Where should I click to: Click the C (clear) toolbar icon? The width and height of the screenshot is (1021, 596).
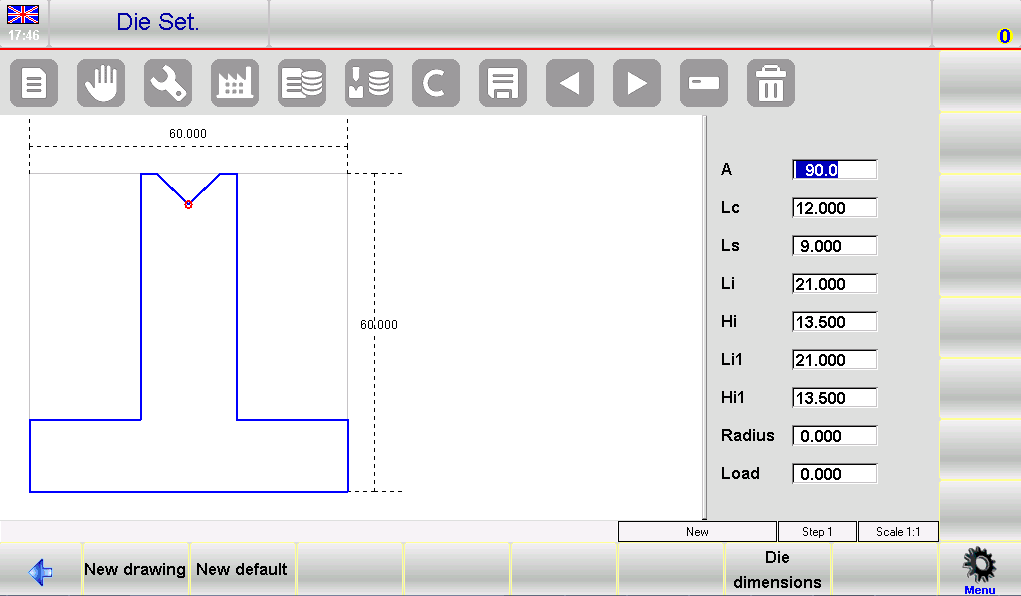(435, 83)
